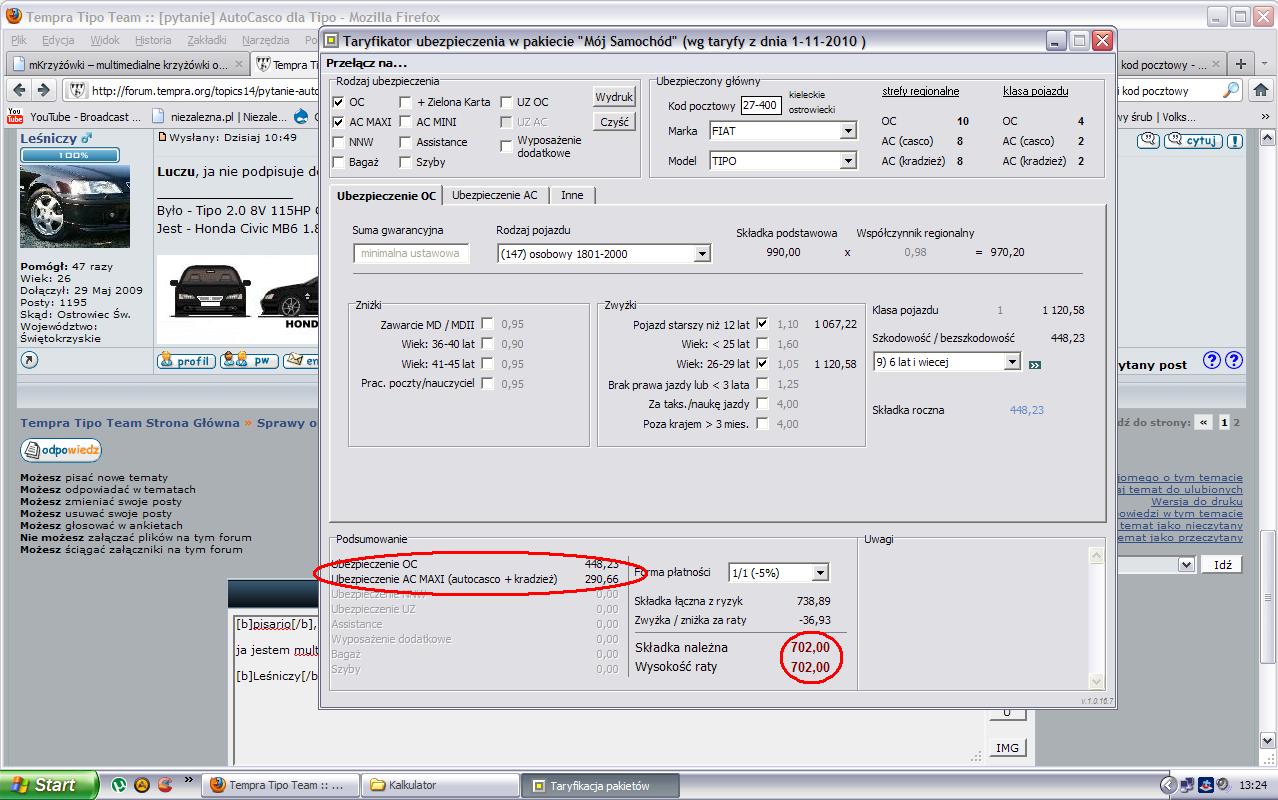Go back using Firefox back arrow

pos(20,90)
